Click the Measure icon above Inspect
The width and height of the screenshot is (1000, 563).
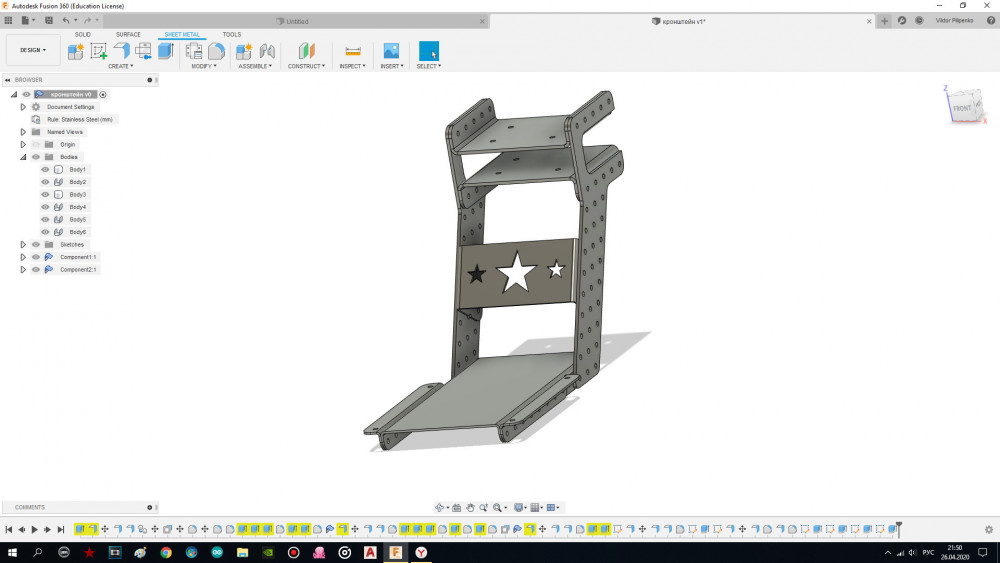tap(351, 51)
